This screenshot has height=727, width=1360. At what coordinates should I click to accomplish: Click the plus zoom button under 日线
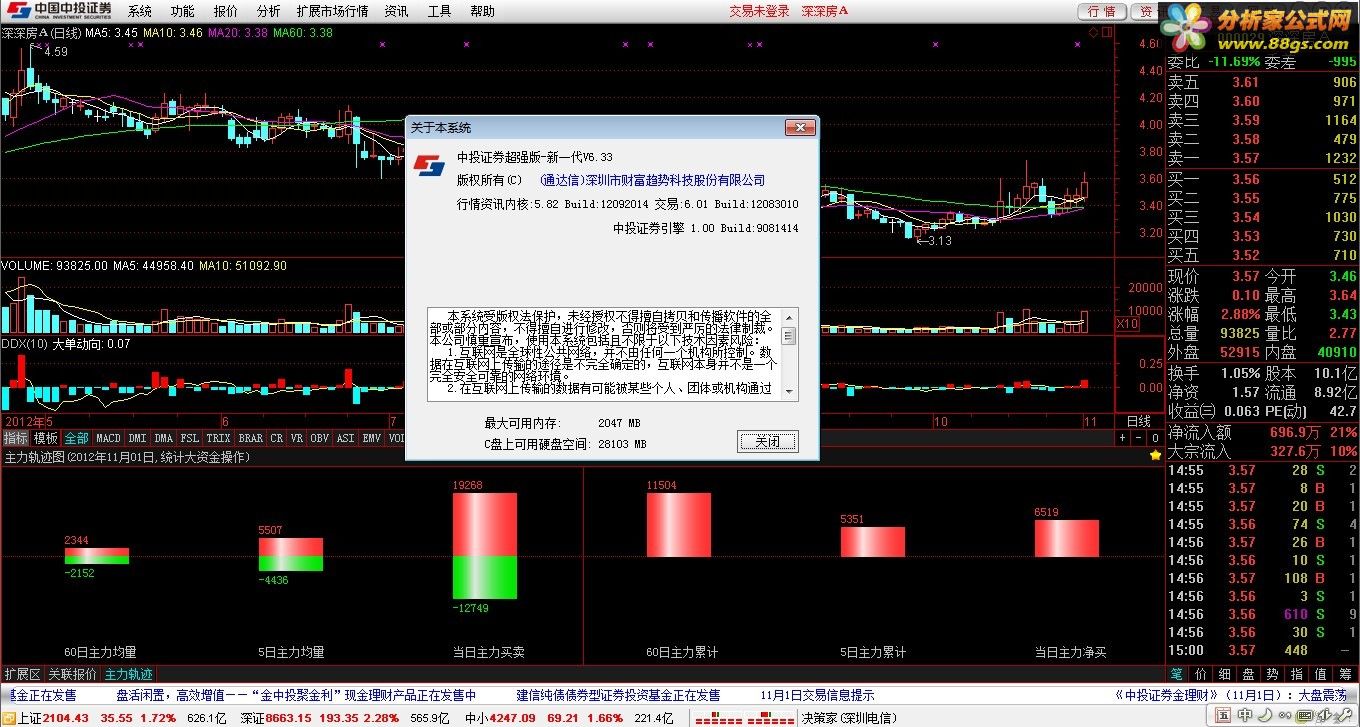tap(1123, 438)
